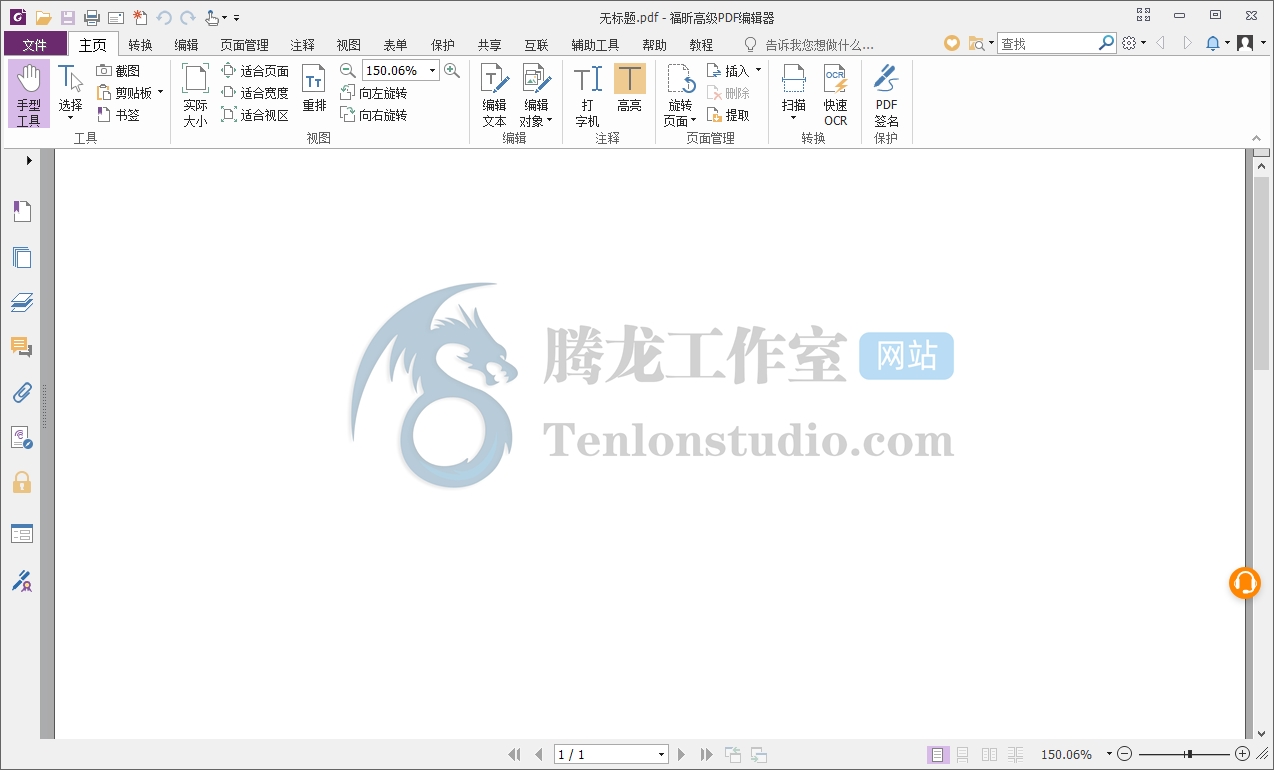Select the Hand tool (手型工具)

click(29, 94)
